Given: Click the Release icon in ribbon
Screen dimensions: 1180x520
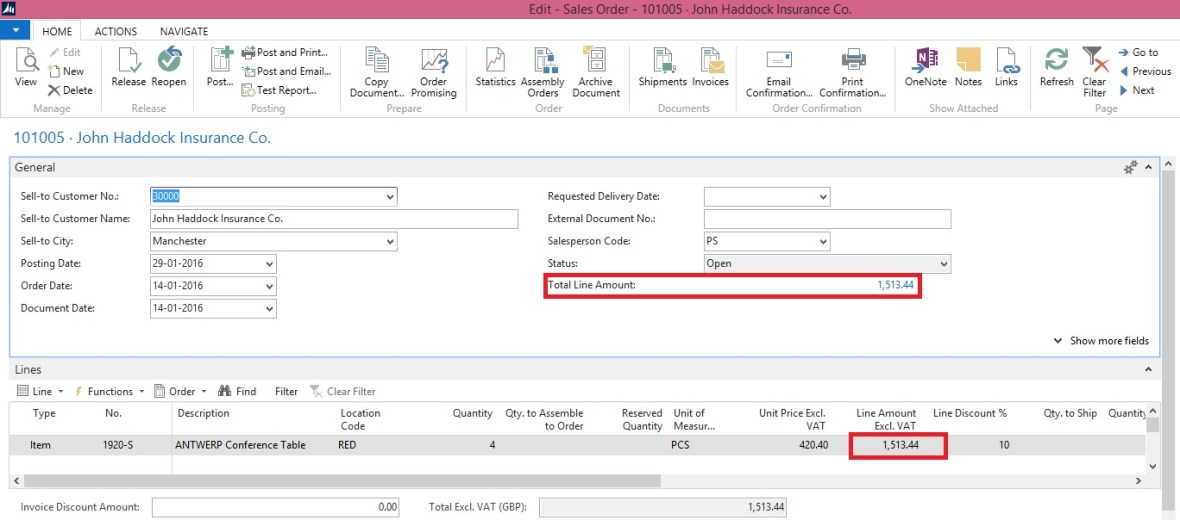Looking at the screenshot, I should coord(128,62).
